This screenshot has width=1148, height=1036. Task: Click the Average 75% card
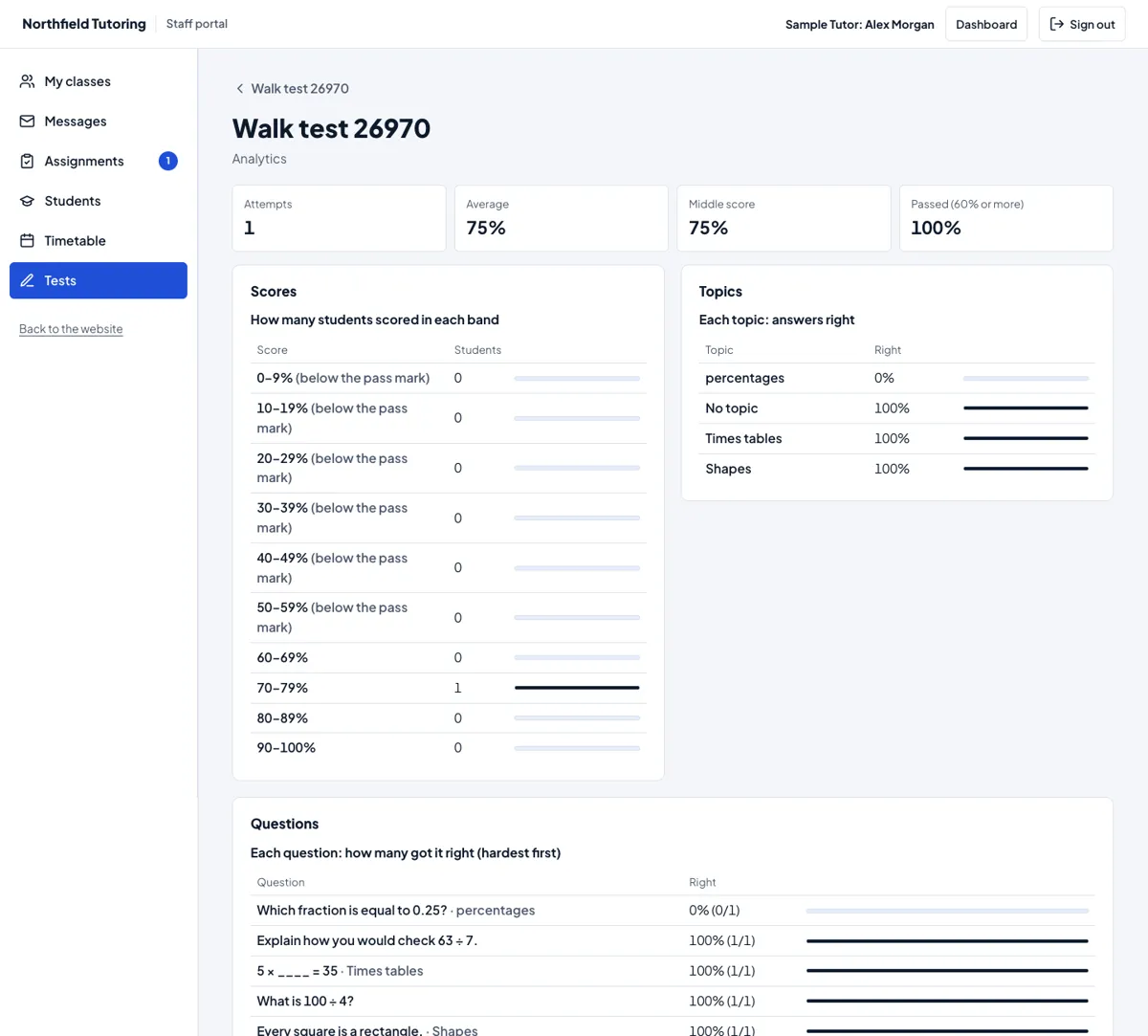[562, 218]
